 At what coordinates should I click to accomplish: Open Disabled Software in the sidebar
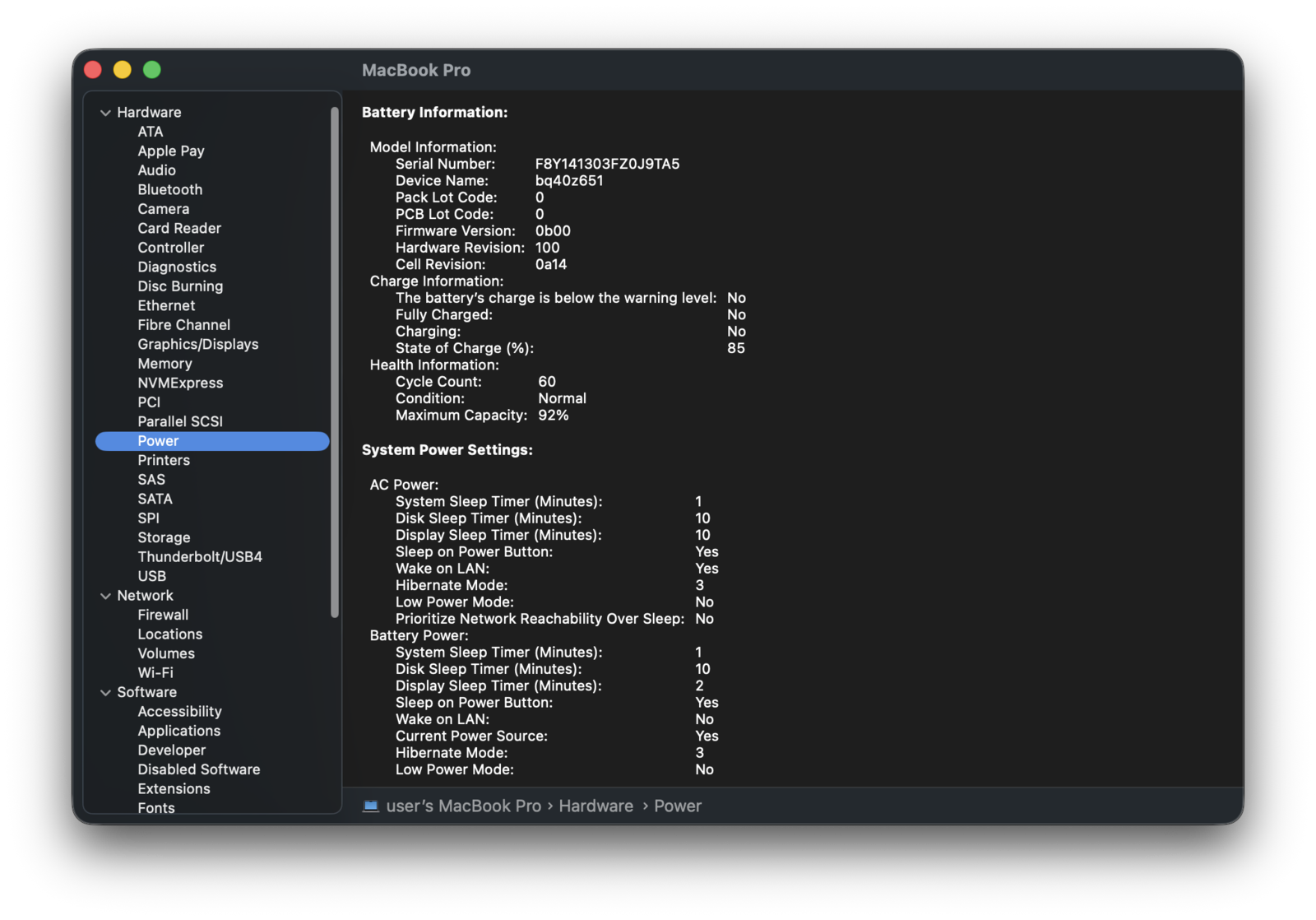[x=198, y=769]
